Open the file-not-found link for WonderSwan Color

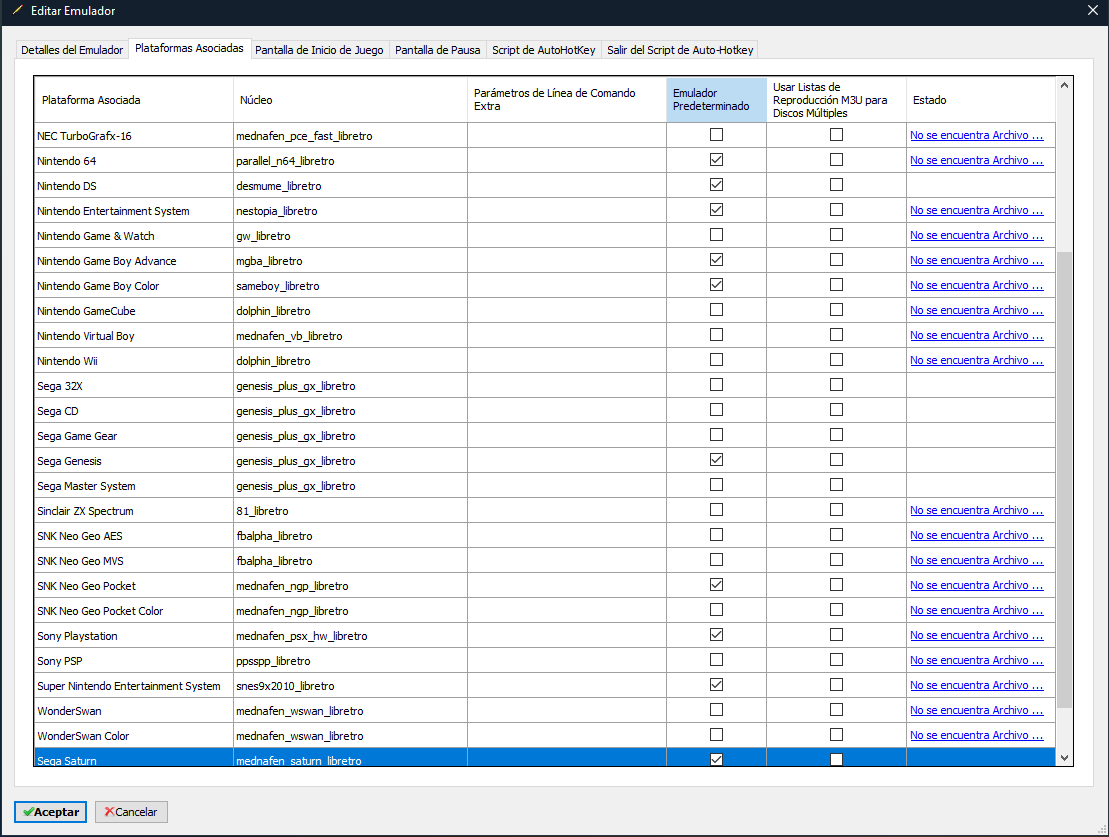click(x=977, y=735)
